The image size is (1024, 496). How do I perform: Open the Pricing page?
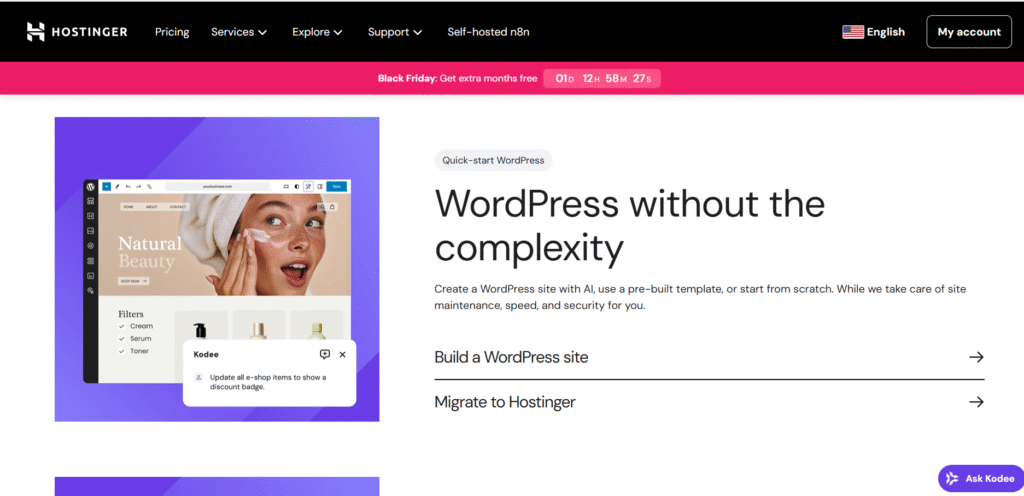pyautogui.click(x=172, y=32)
